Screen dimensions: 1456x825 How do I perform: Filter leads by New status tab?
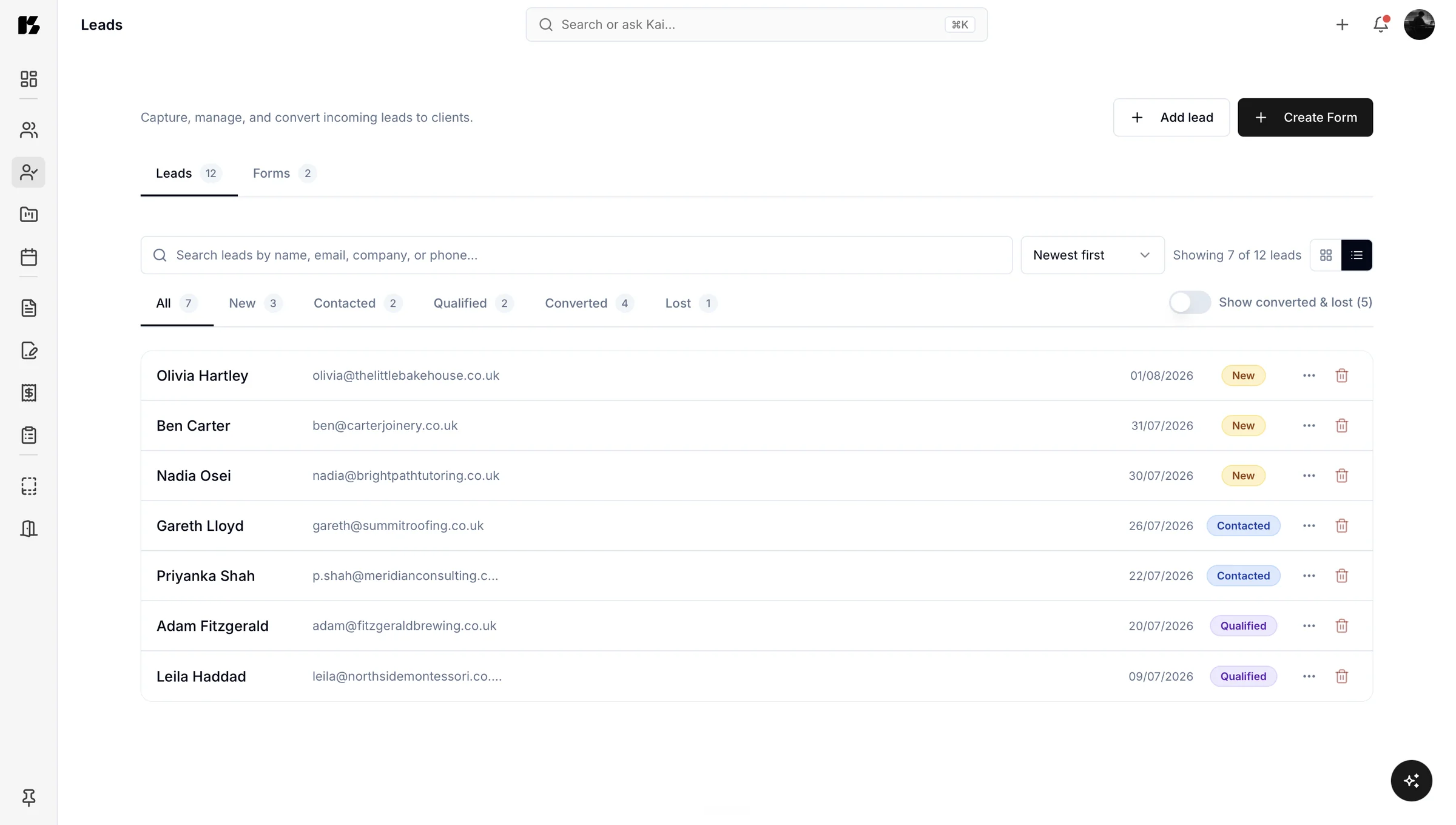255,303
